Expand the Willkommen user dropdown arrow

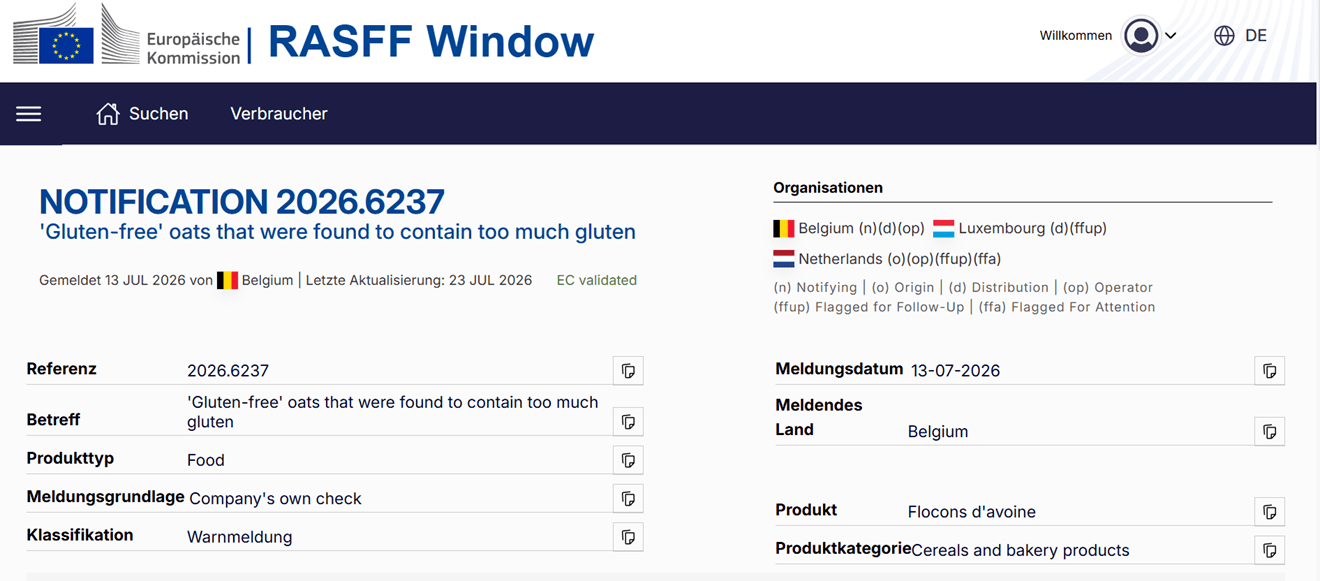1171,36
